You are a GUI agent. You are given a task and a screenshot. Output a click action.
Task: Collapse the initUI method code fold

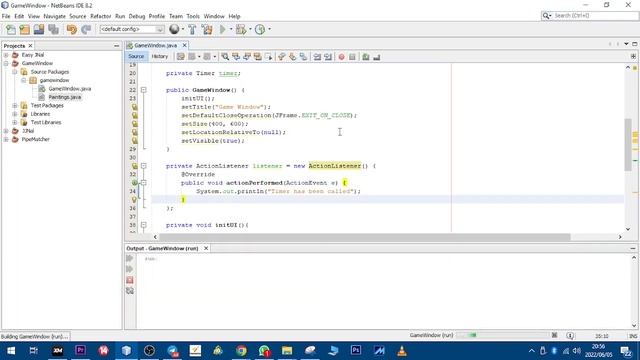point(144,225)
